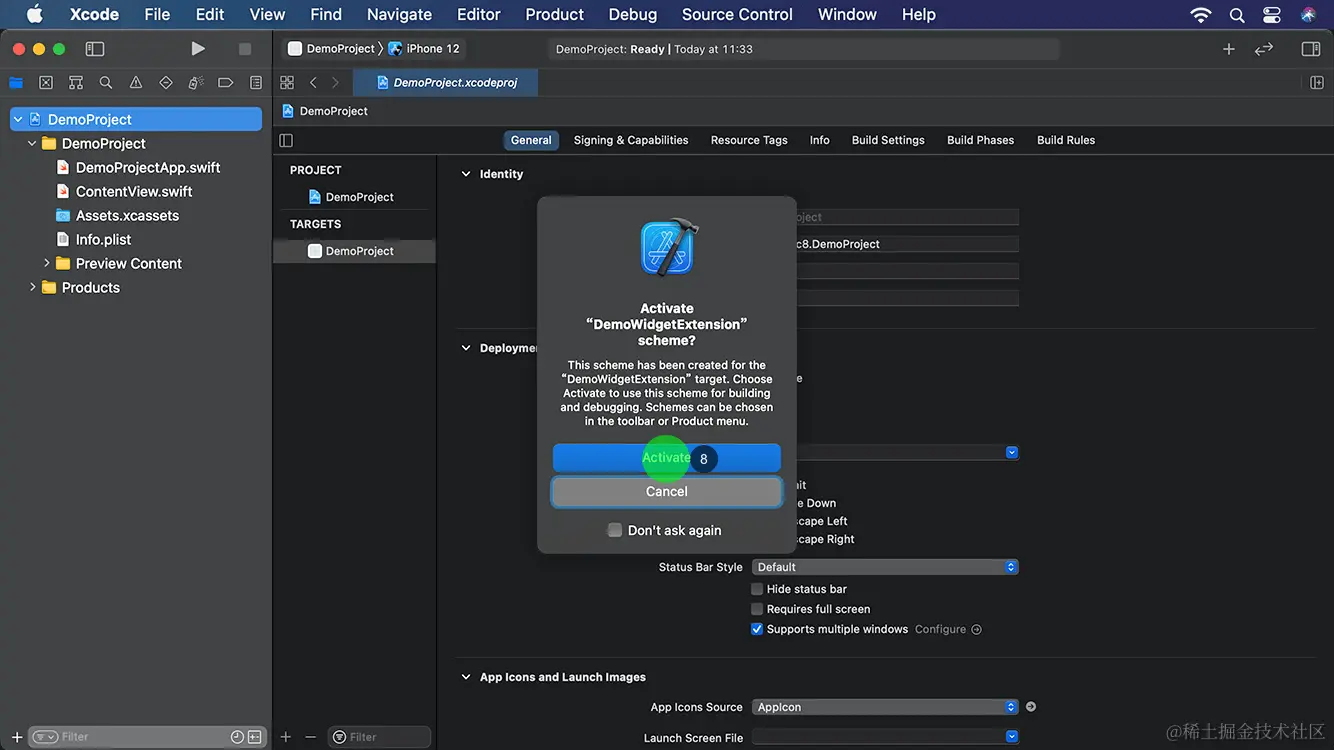
Task: Collapse the DemoProject root in navigator
Action: [x=17, y=119]
